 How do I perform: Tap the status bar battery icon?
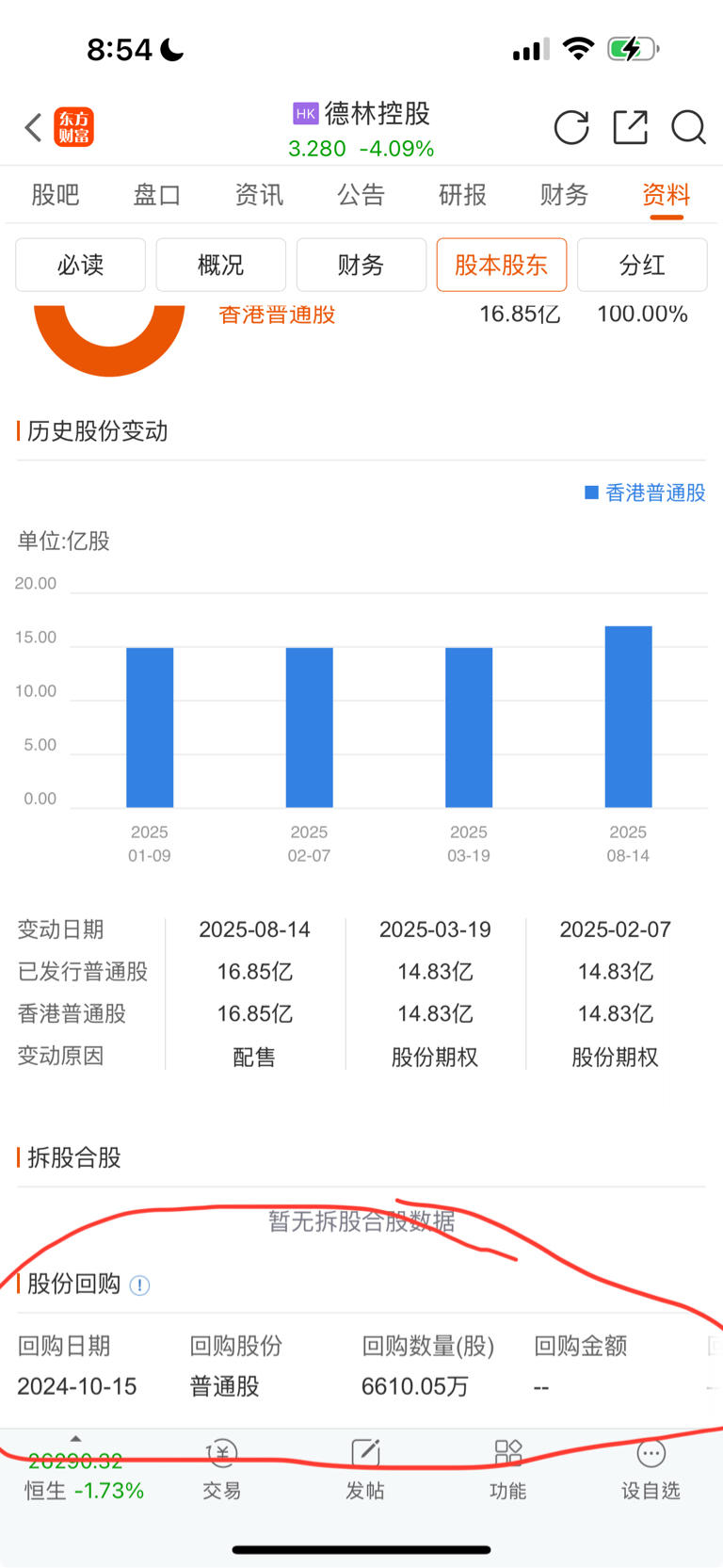633,49
